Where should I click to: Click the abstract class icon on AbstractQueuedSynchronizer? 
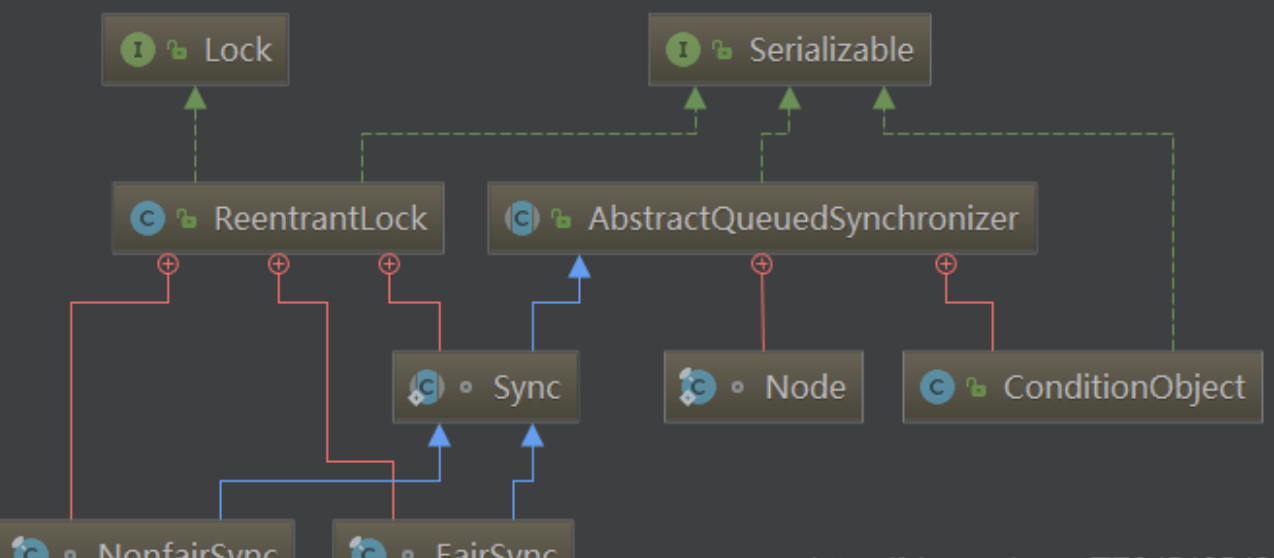point(522,218)
